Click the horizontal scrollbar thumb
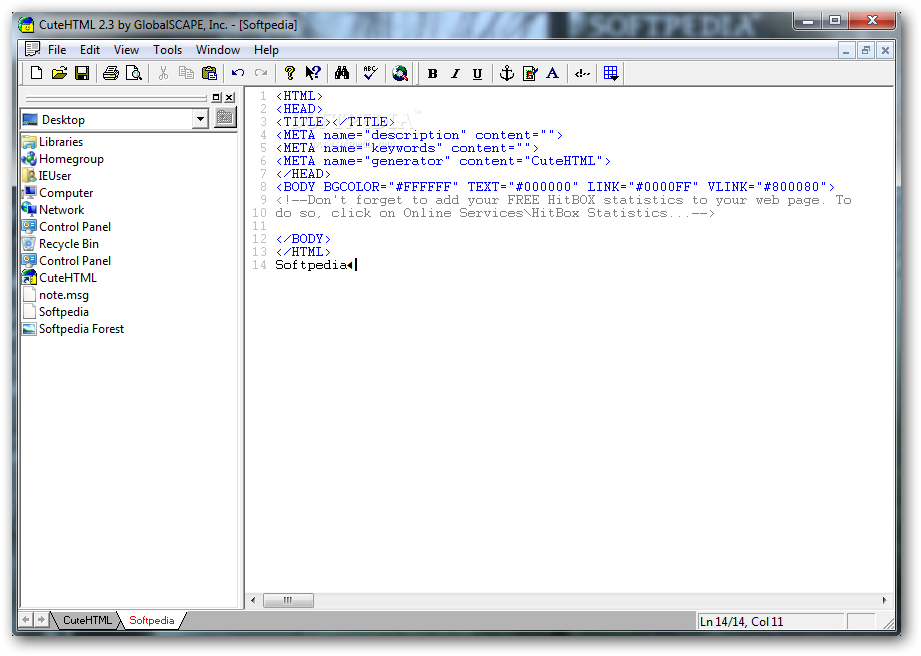 [x=288, y=600]
